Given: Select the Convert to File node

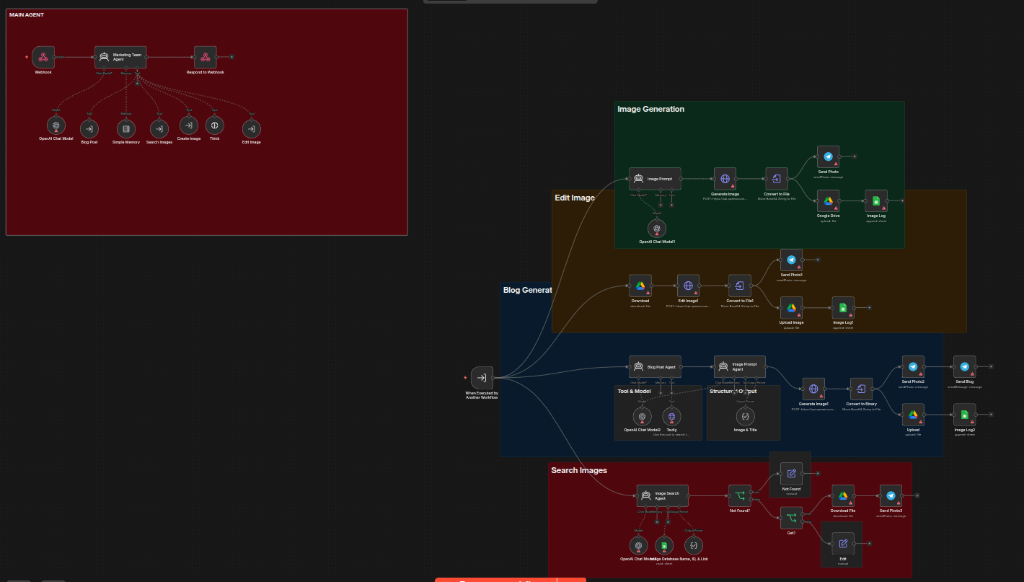Looking at the screenshot, I should (x=776, y=178).
